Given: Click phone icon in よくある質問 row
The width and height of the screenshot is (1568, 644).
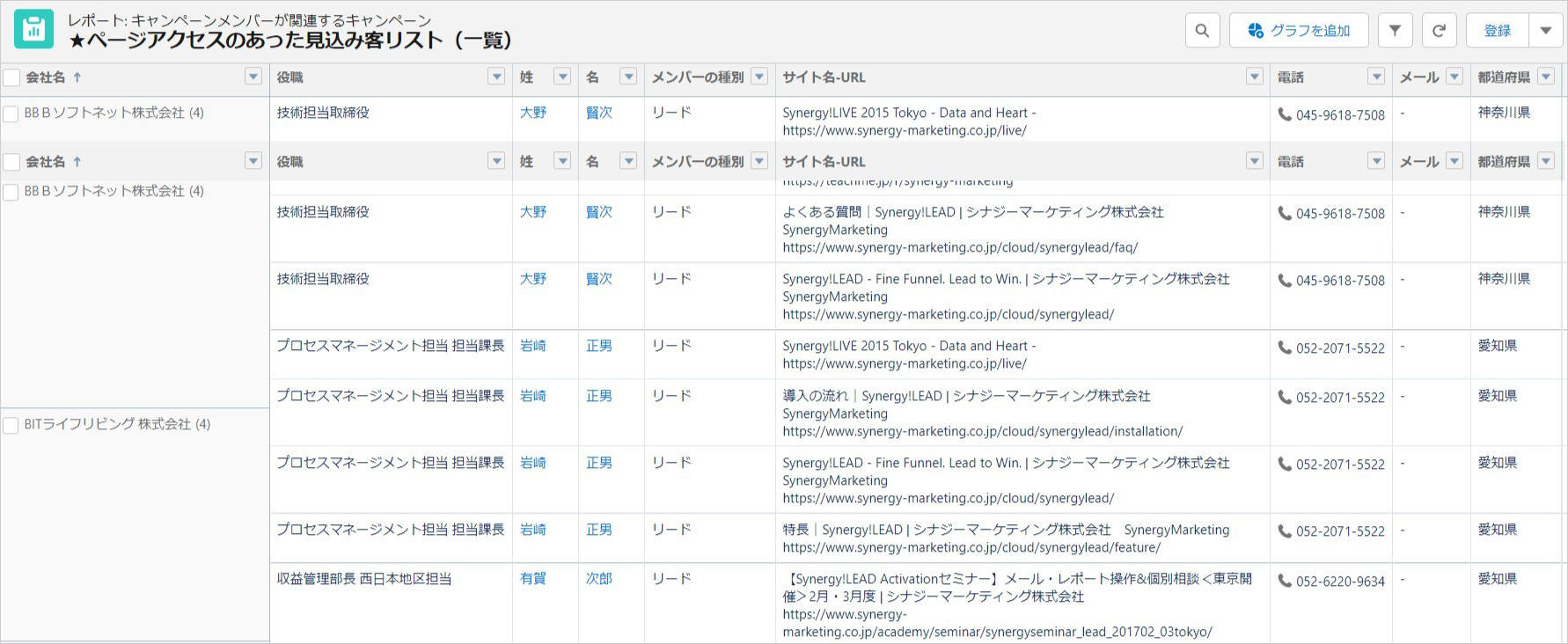Looking at the screenshot, I should (x=1285, y=213).
